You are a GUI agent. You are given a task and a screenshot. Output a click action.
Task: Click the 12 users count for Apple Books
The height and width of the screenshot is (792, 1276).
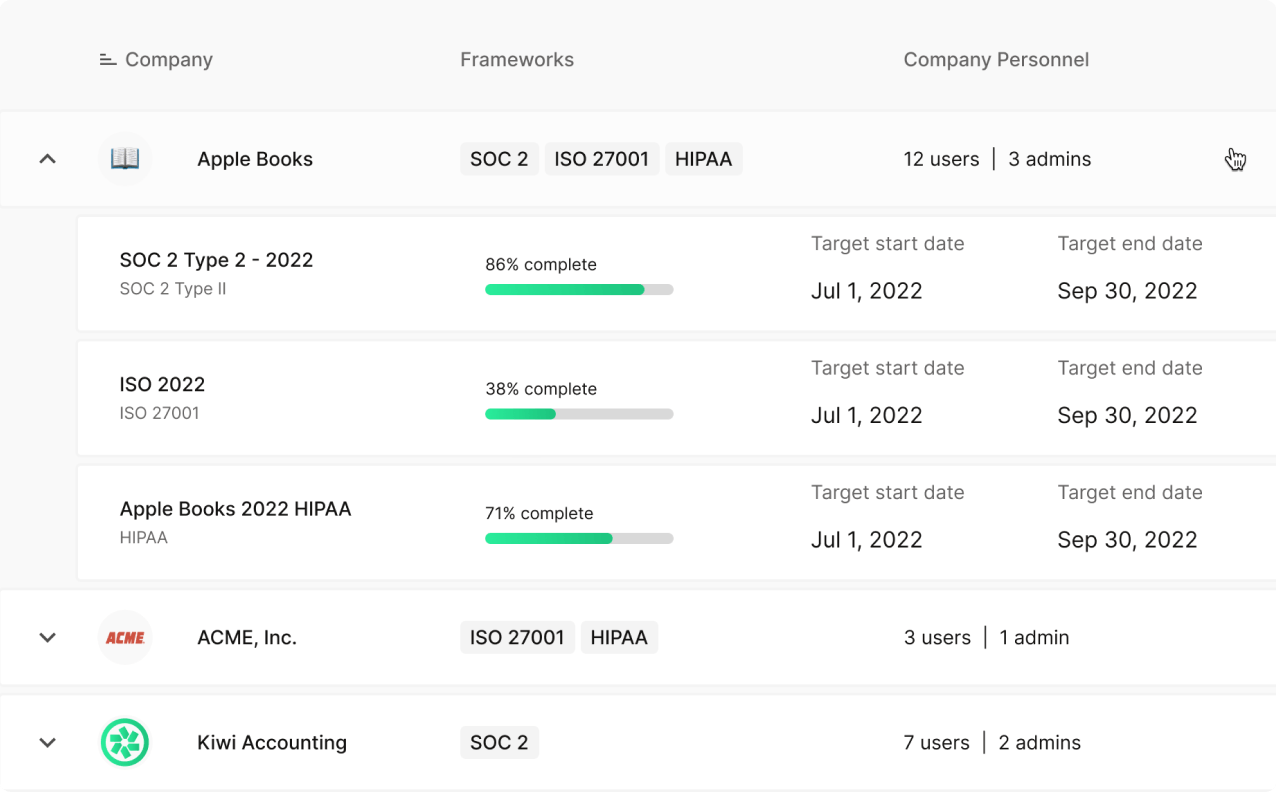[941, 159]
